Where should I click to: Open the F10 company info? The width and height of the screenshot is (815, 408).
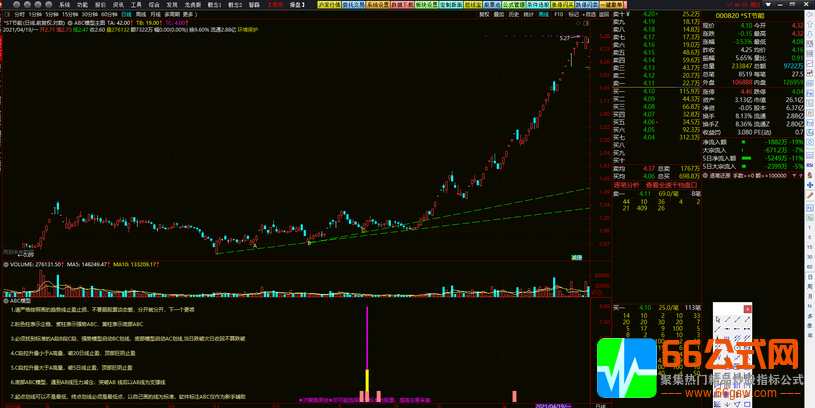coord(557,16)
